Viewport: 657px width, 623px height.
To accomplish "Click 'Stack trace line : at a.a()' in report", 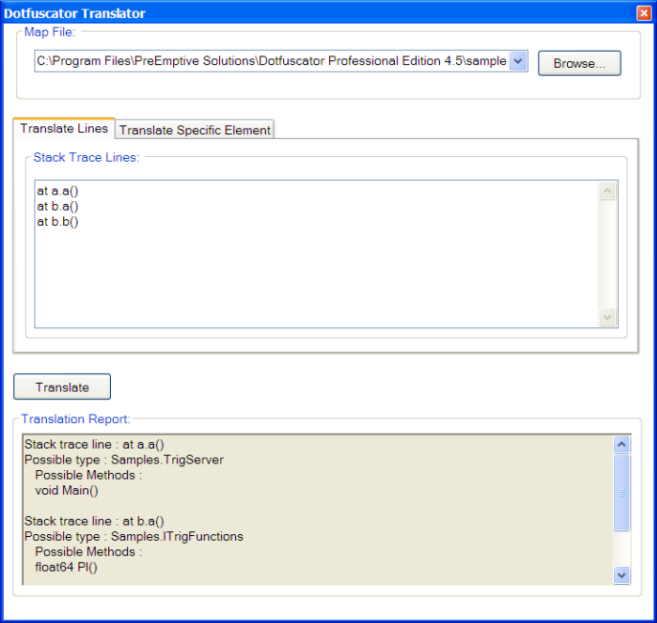I will point(94,444).
